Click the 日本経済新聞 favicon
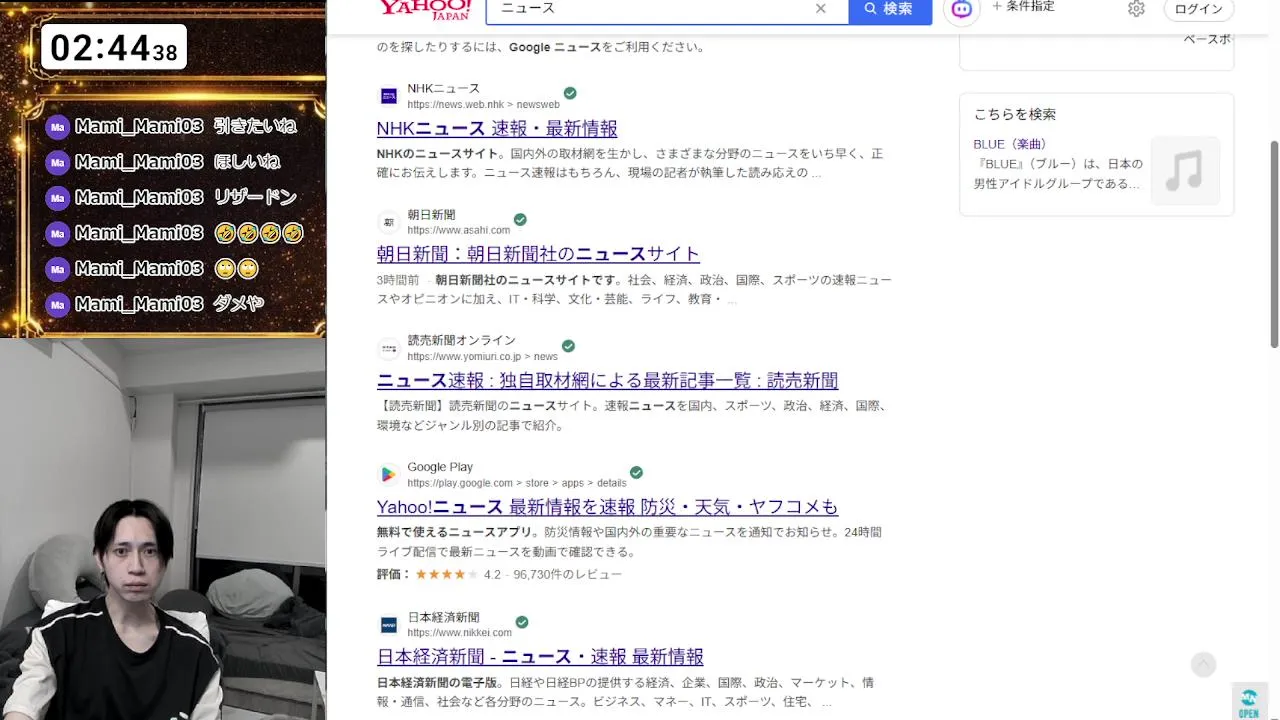The image size is (1280, 720). tap(389, 625)
